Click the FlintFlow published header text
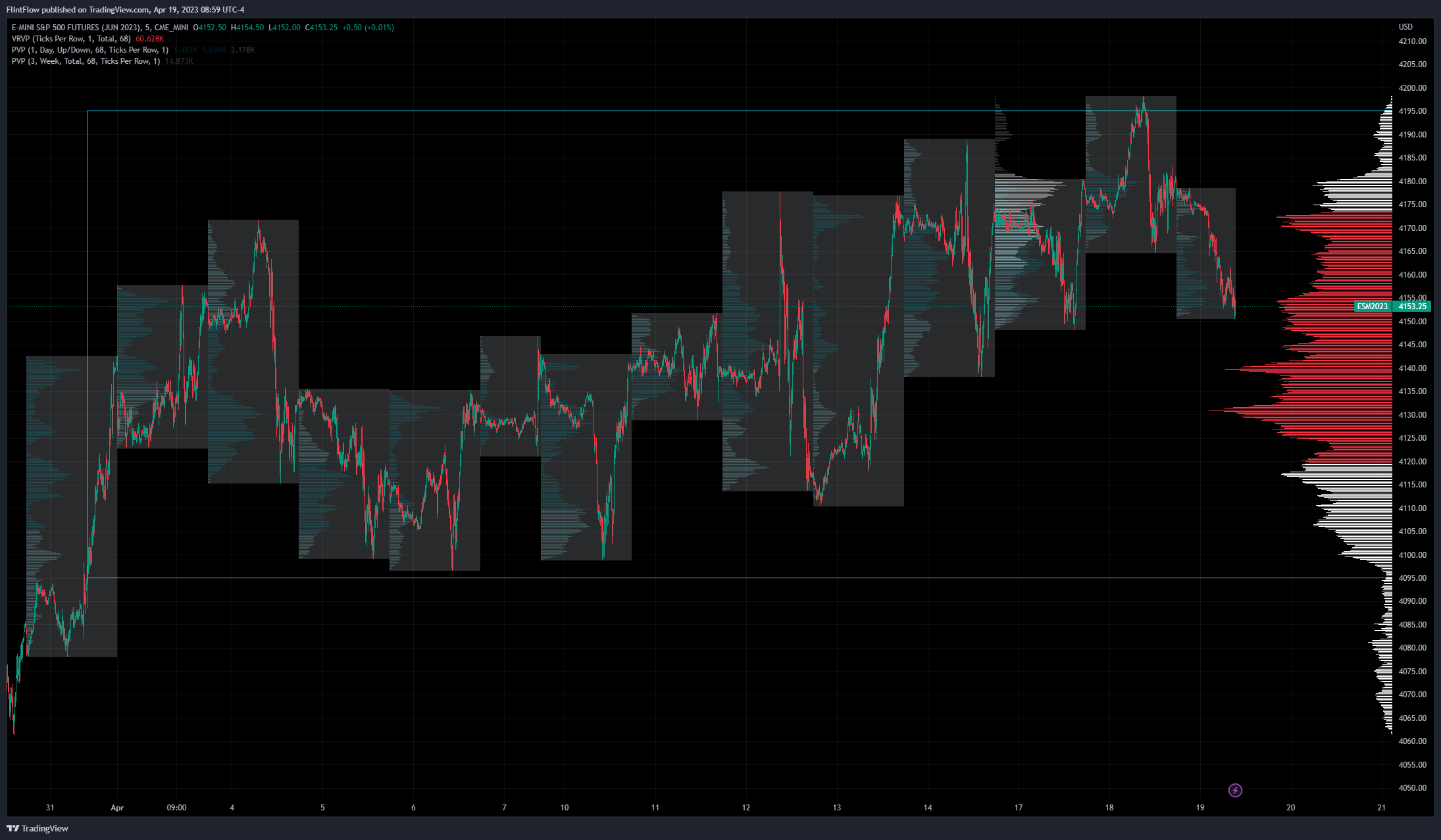The width and height of the screenshot is (1441, 840). 125,10
